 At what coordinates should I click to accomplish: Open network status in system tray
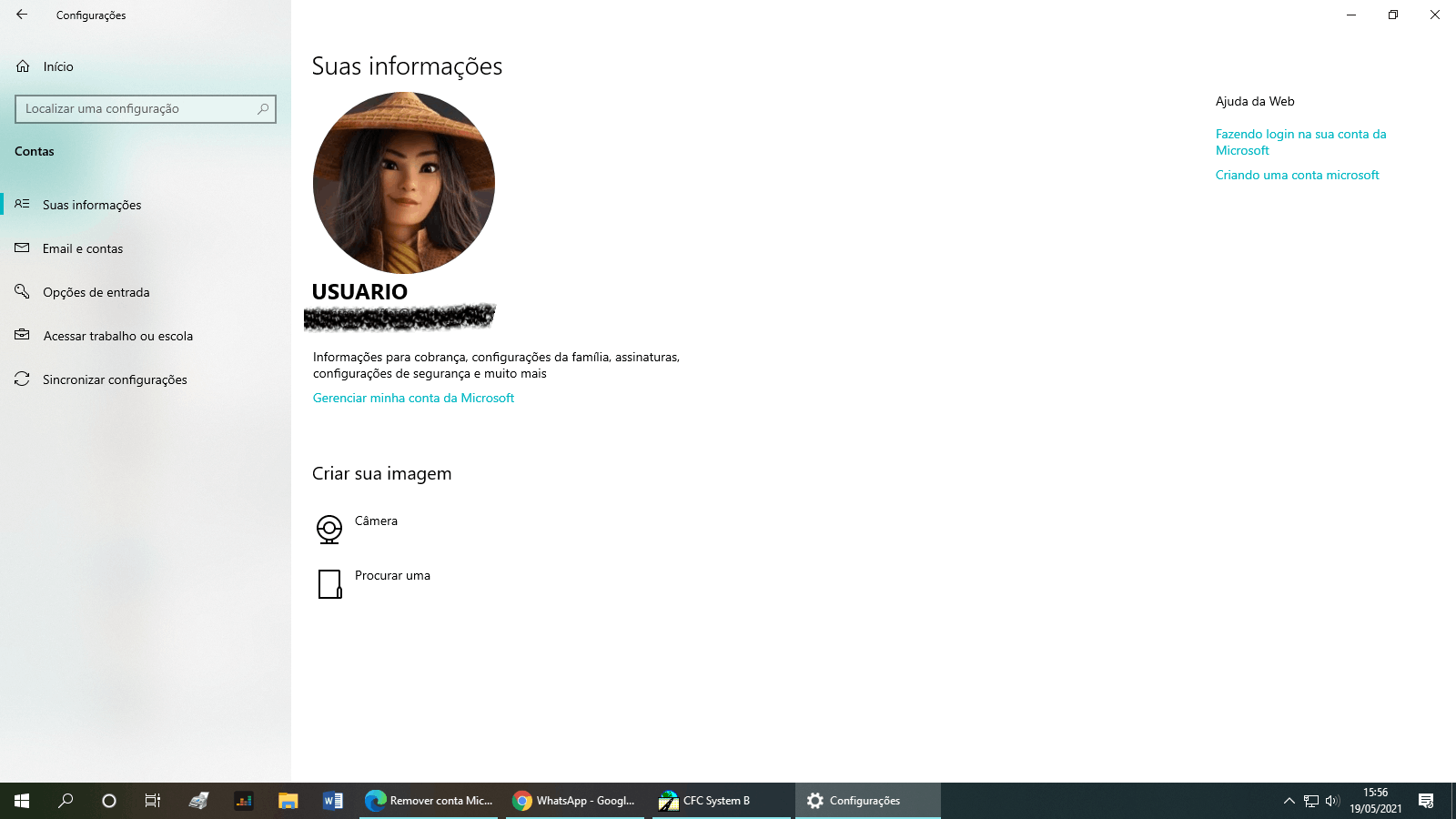[1311, 801]
